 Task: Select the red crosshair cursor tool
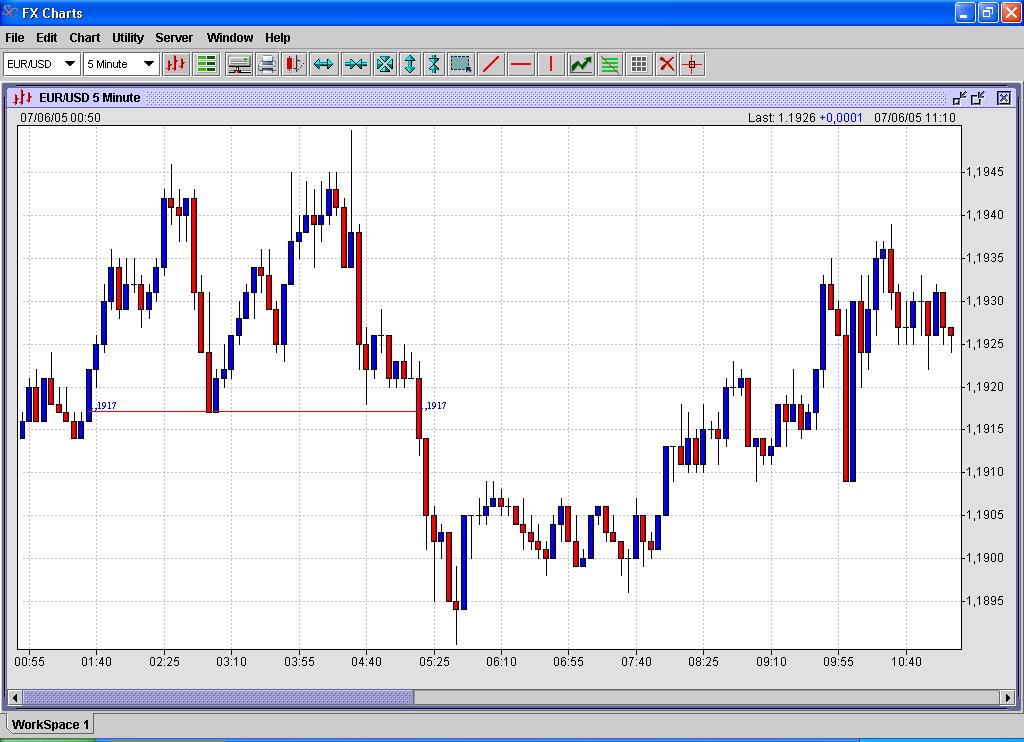(x=692, y=64)
